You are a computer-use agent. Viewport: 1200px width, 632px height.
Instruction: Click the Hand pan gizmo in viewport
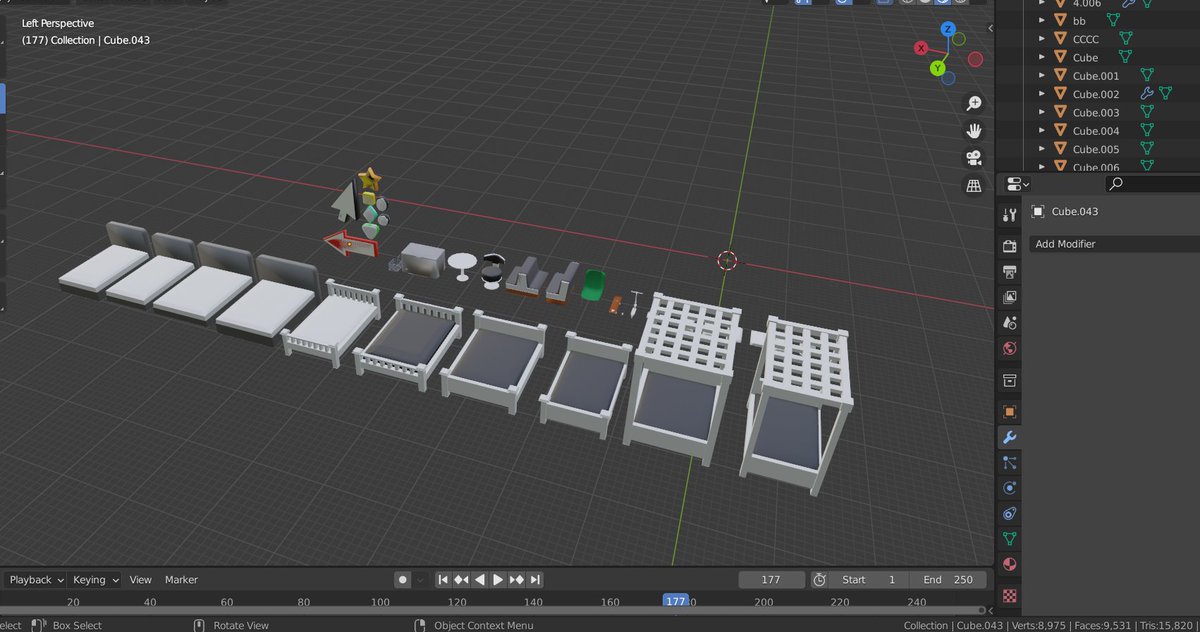[974, 130]
